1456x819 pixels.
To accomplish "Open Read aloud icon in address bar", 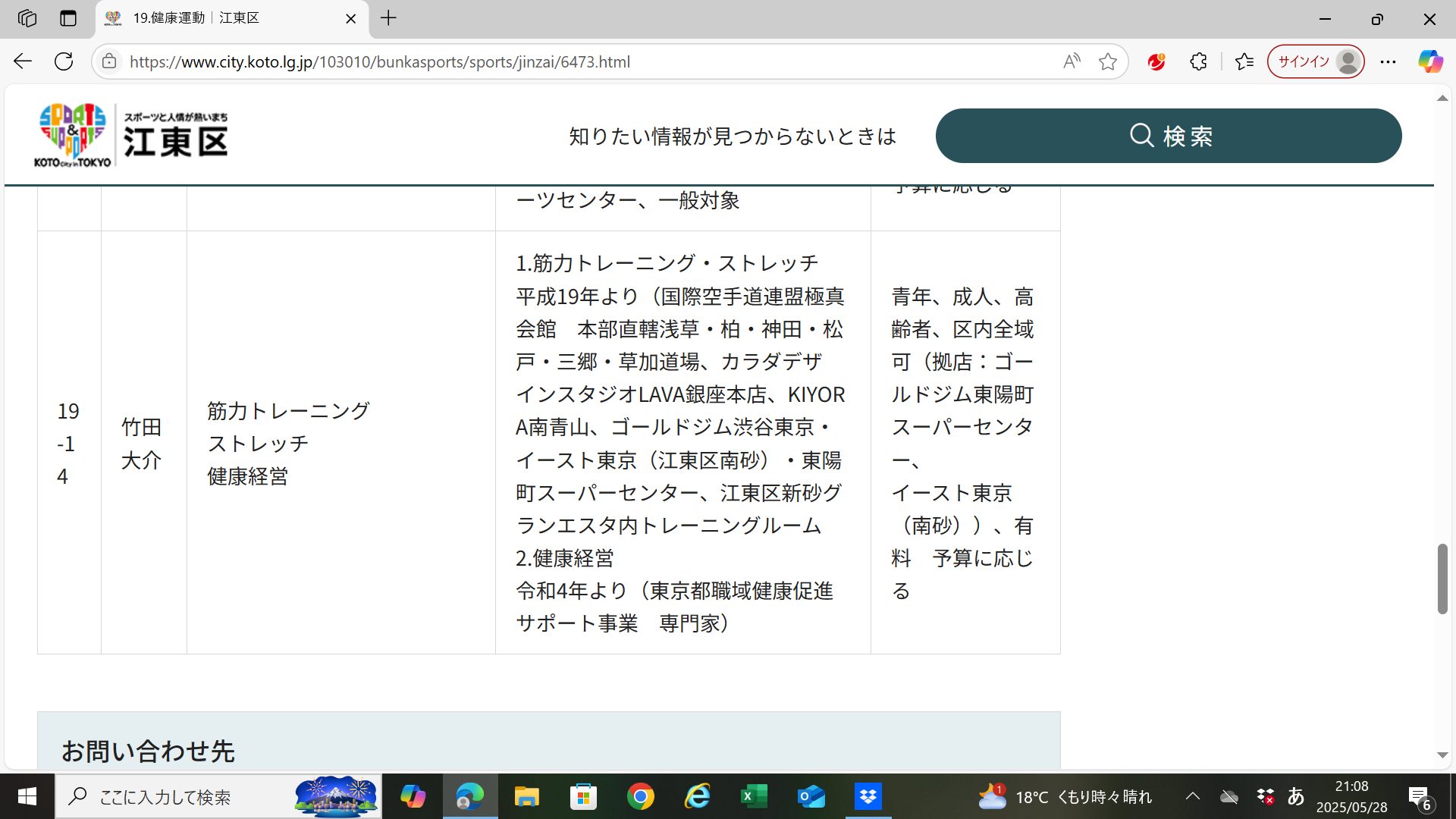I will pyautogui.click(x=1071, y=61).
